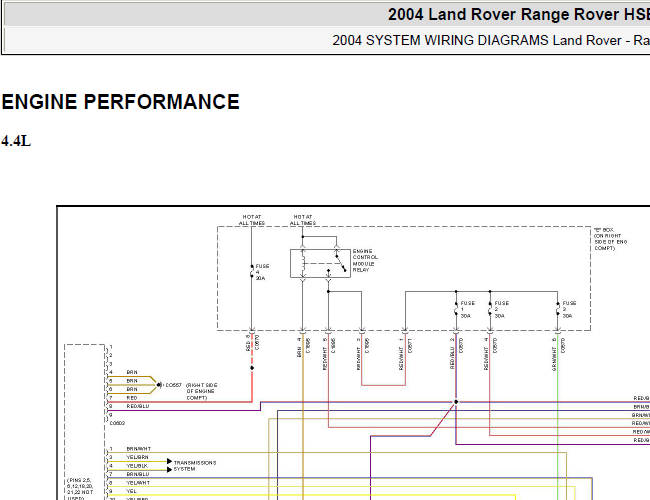Click the YEL/WHT wire label at pin 8
The image size is (650, 500).
pos(138,483)
